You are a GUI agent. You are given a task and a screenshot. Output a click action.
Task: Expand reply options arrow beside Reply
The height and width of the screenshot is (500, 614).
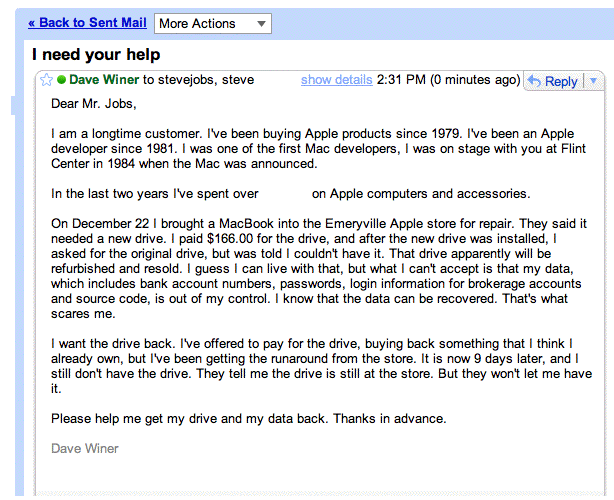pyautogui.click(x=593, y=81)
